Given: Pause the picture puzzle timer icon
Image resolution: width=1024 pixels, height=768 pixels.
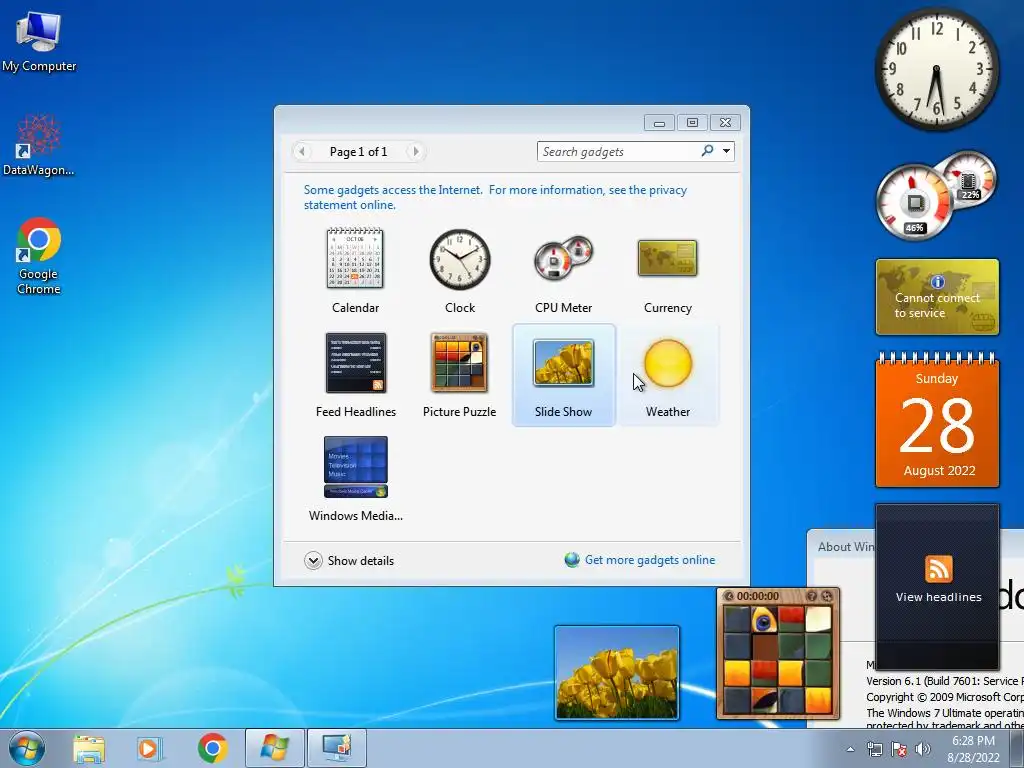Looking at the screenshot, I should [x=729, y=596].
